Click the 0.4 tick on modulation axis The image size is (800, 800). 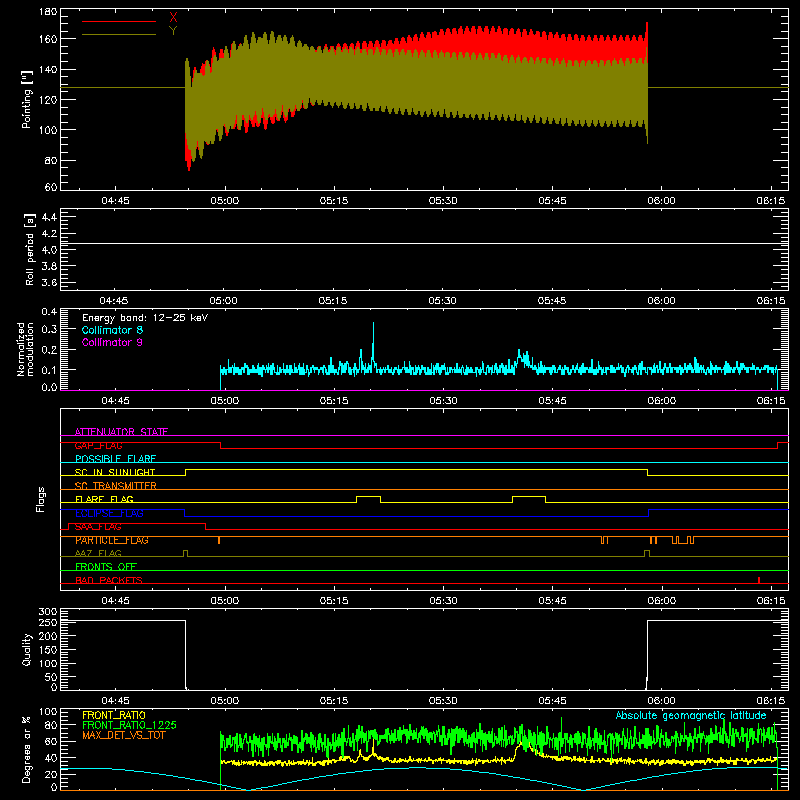tap(49, 312)
